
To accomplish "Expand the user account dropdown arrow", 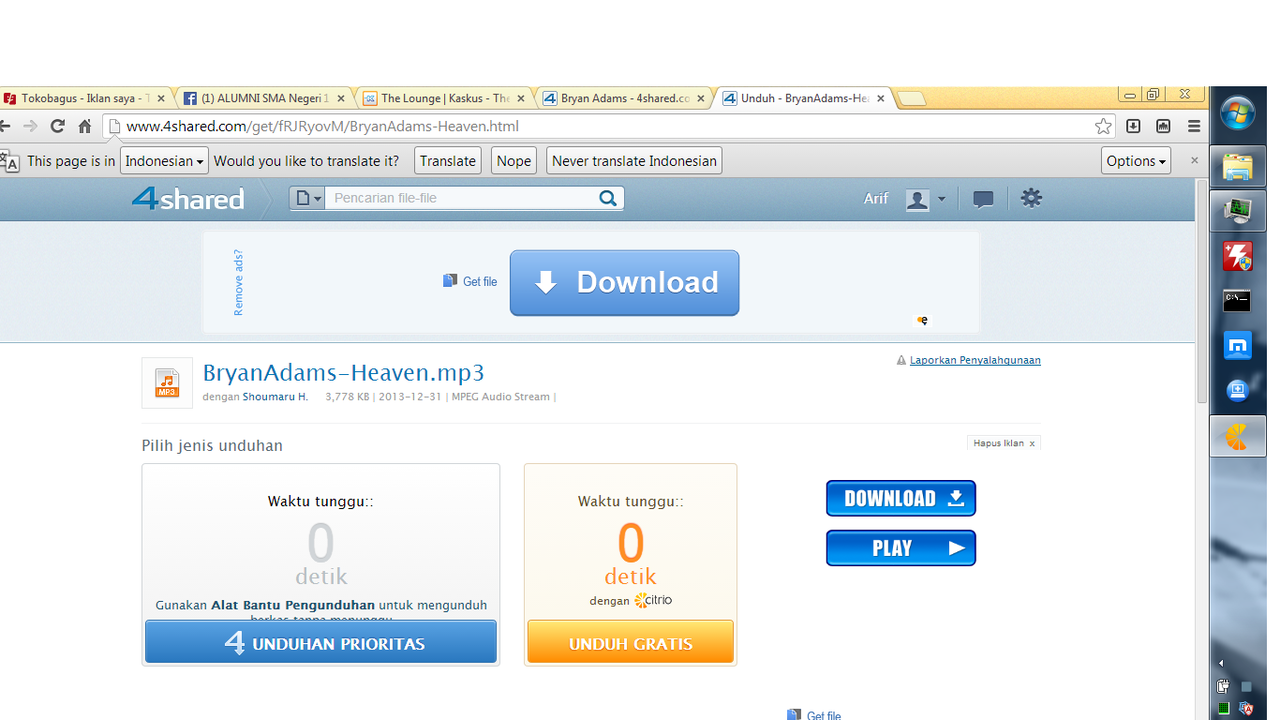I will pyautogui.click(x=941, y=199).
